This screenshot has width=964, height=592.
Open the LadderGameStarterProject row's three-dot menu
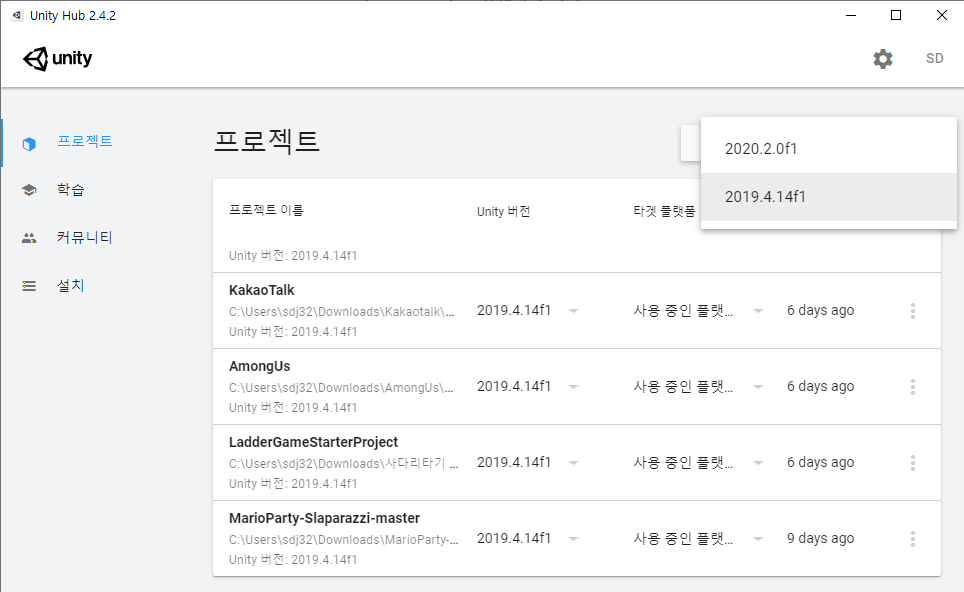click(912, 463)
